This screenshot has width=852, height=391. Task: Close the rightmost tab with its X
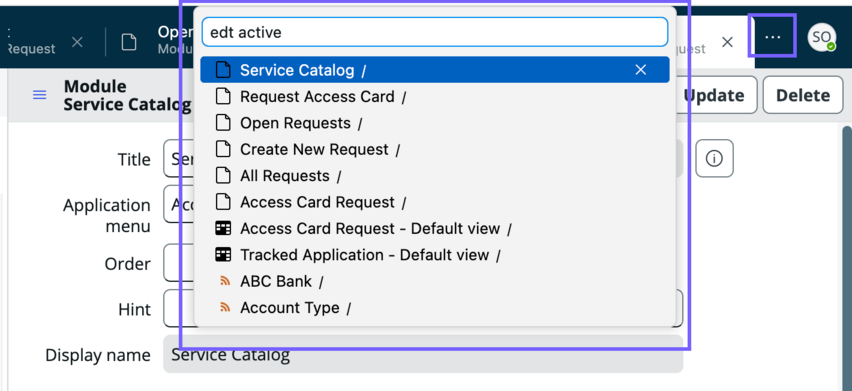(x=728, y=42)
